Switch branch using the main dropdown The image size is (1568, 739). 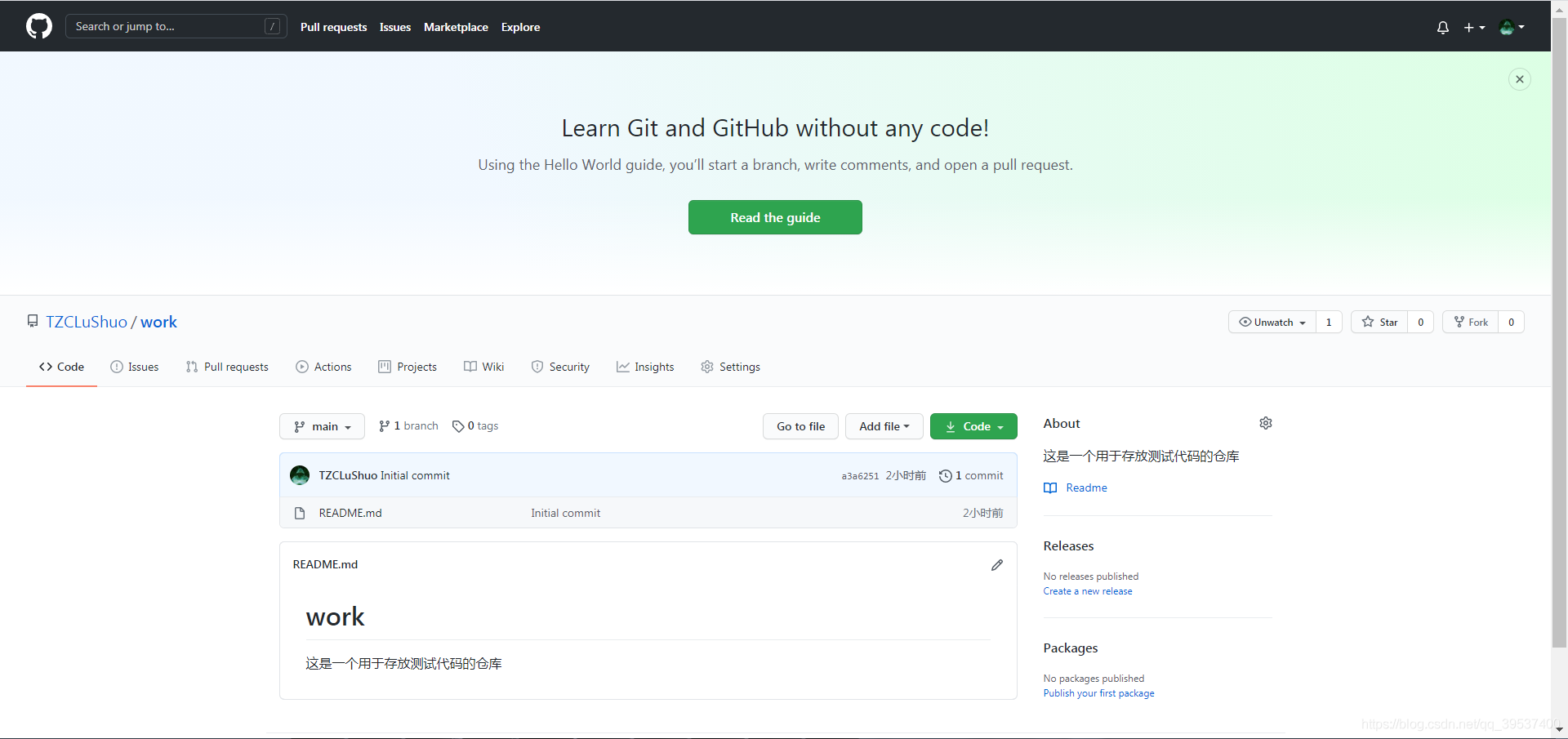point(322,426)
